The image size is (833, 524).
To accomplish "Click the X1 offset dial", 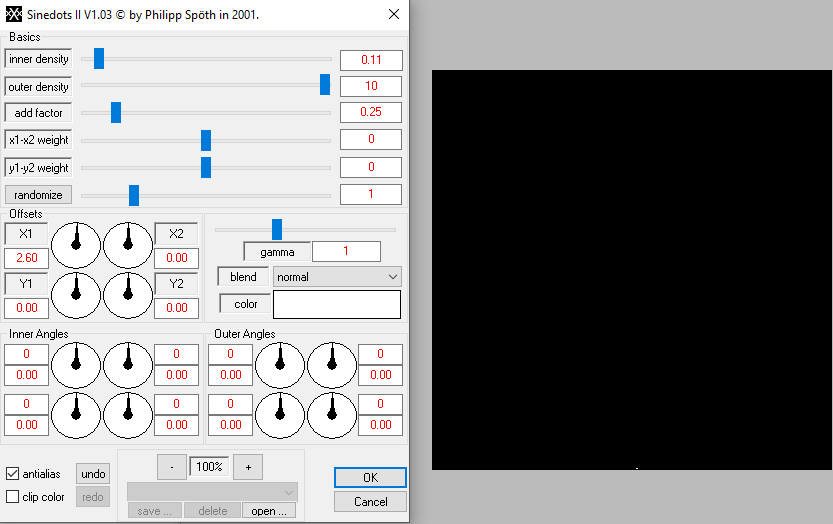I will tap(76, 246).
